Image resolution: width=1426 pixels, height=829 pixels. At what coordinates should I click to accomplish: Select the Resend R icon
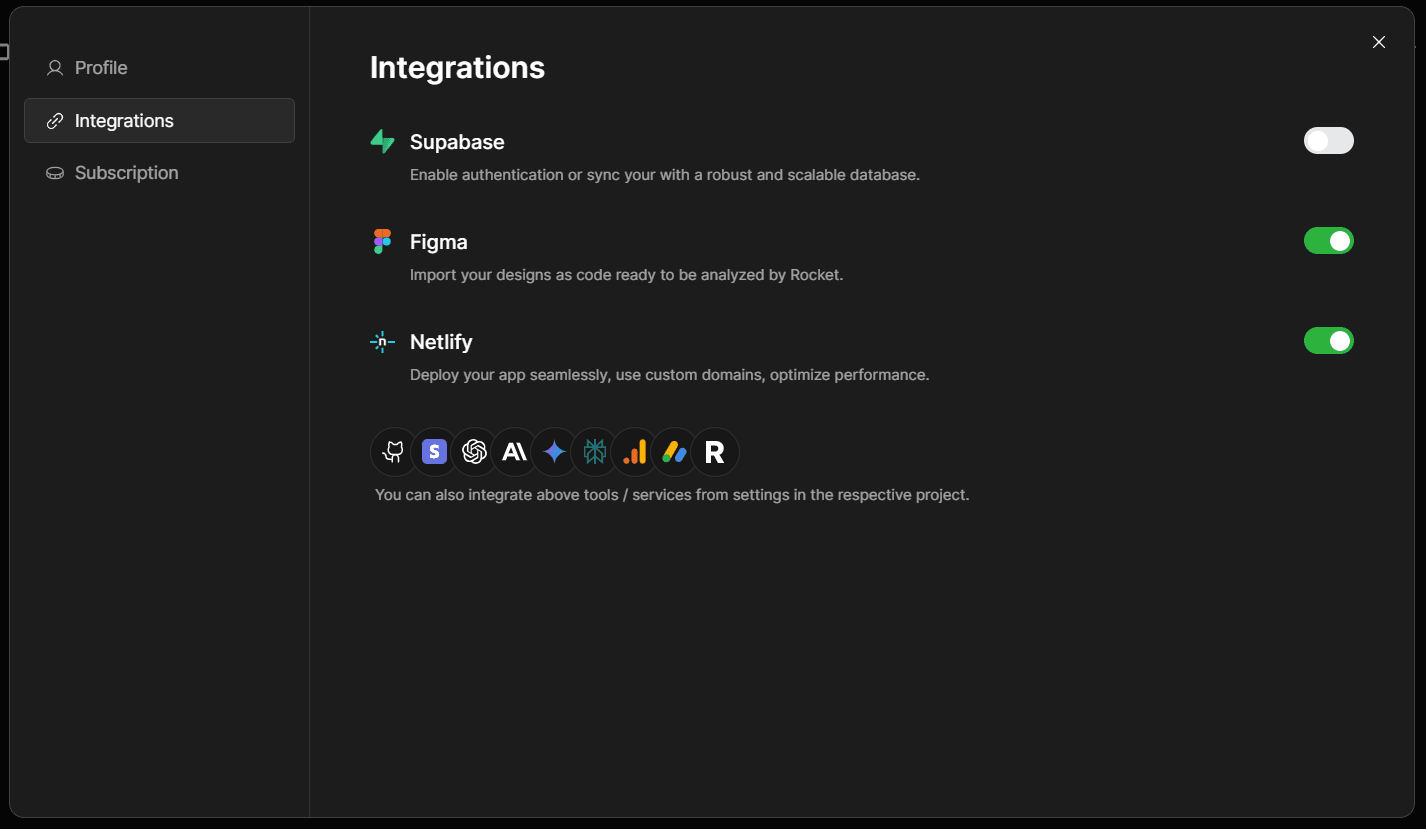(x=715, y=452)
